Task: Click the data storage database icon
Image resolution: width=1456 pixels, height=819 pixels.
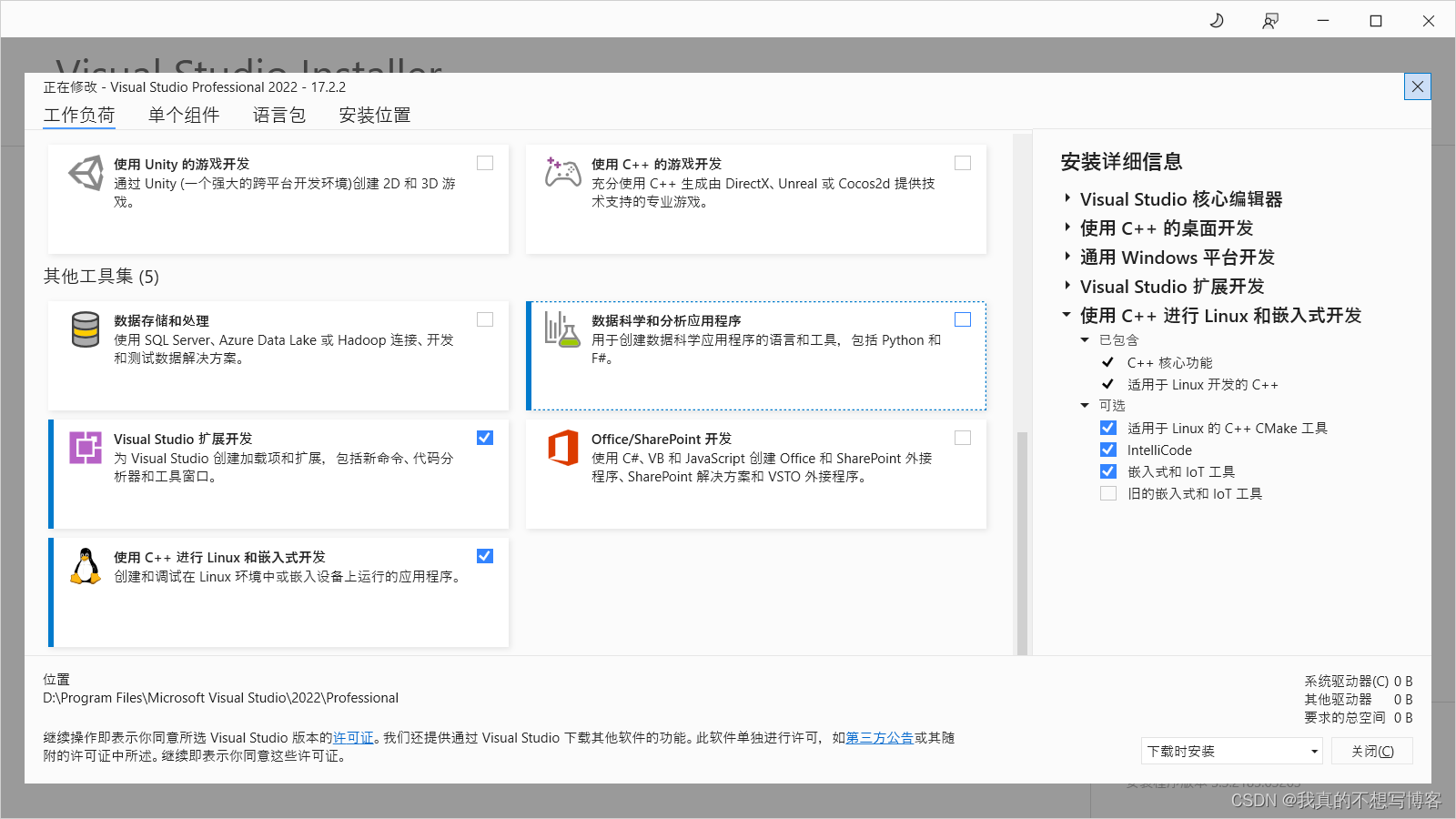Action: tap(86, 329)
